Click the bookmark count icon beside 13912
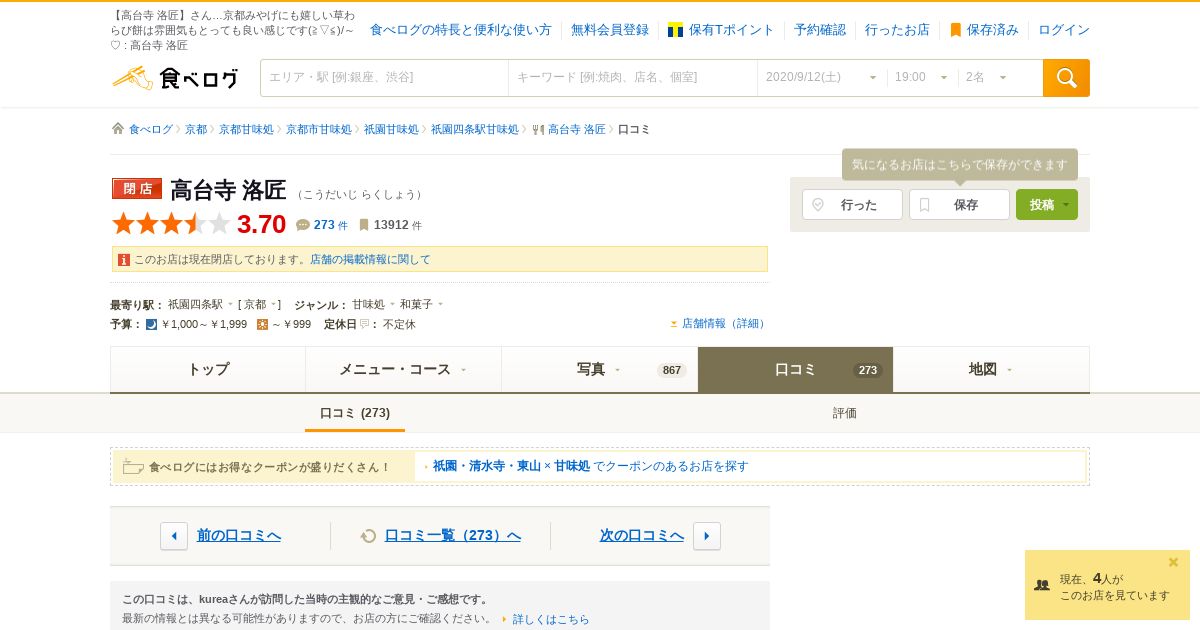The height and width of the screenshot is (630, 1200). (x=364, y=225)
